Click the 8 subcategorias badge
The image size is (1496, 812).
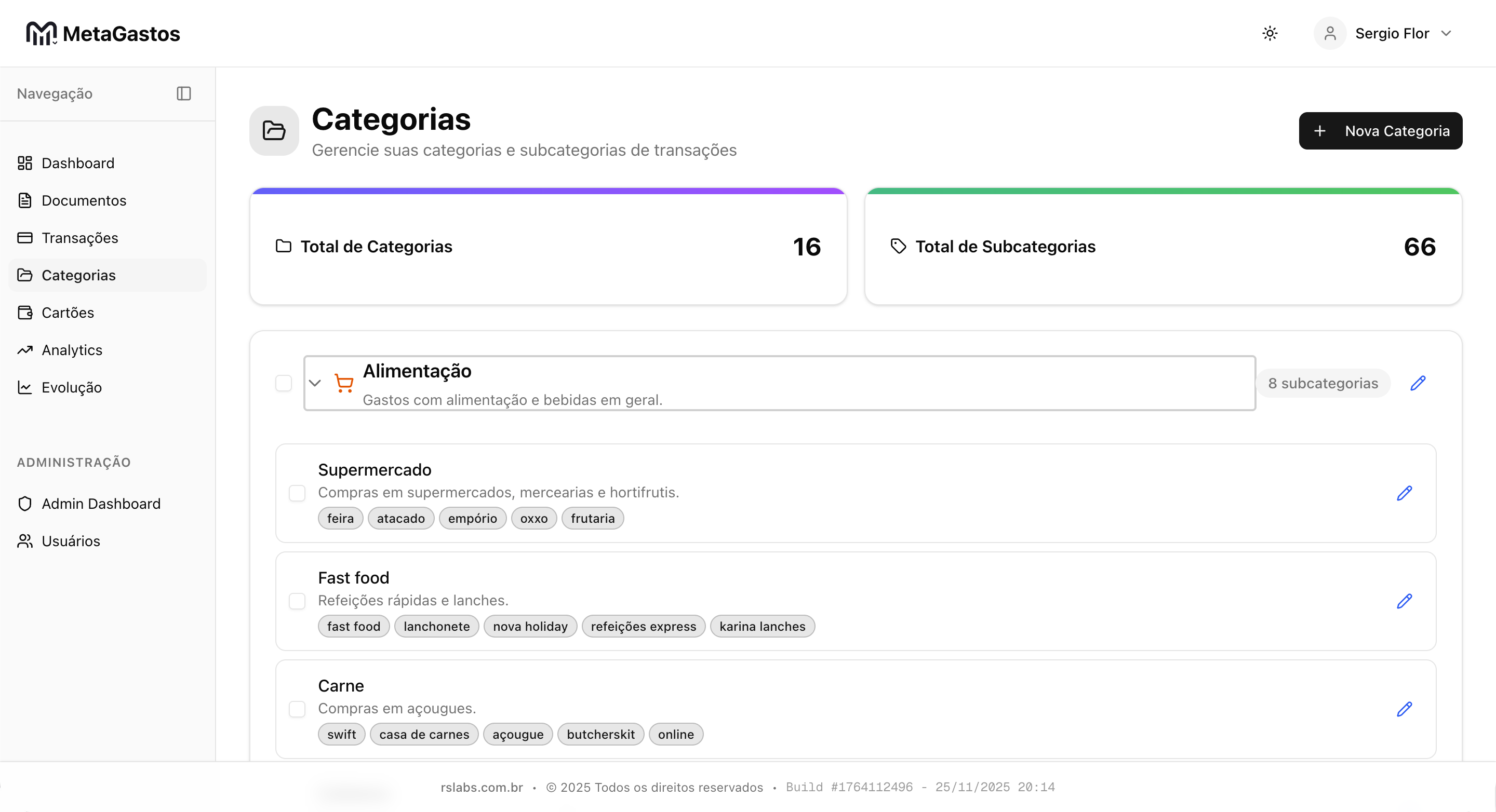tap(1323, 383)
